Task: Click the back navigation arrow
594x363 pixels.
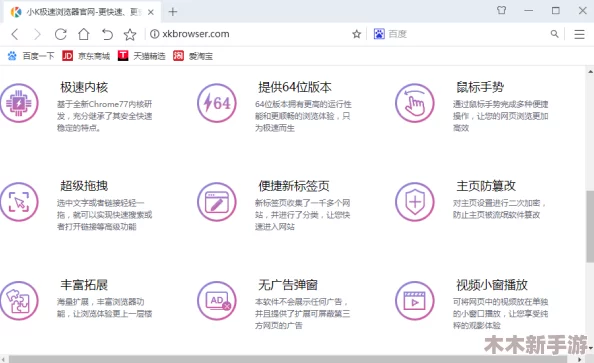Action: pyautogui.click(x=15, y=34)
